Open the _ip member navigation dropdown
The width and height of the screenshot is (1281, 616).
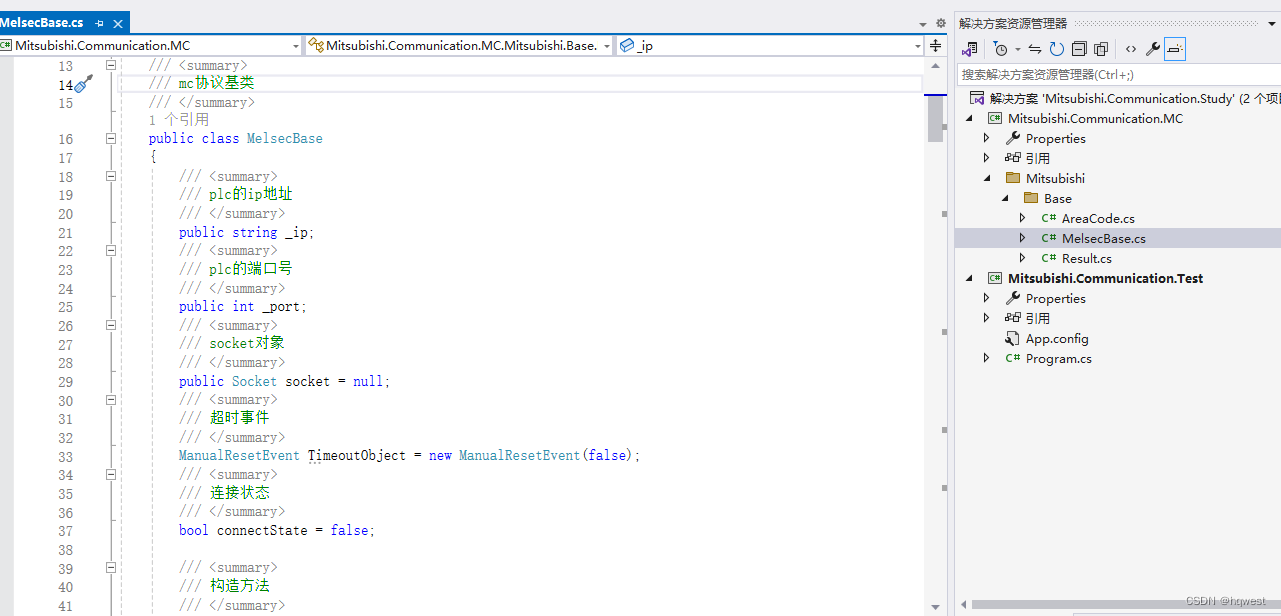pyautogui.click(x=918, y=46)
